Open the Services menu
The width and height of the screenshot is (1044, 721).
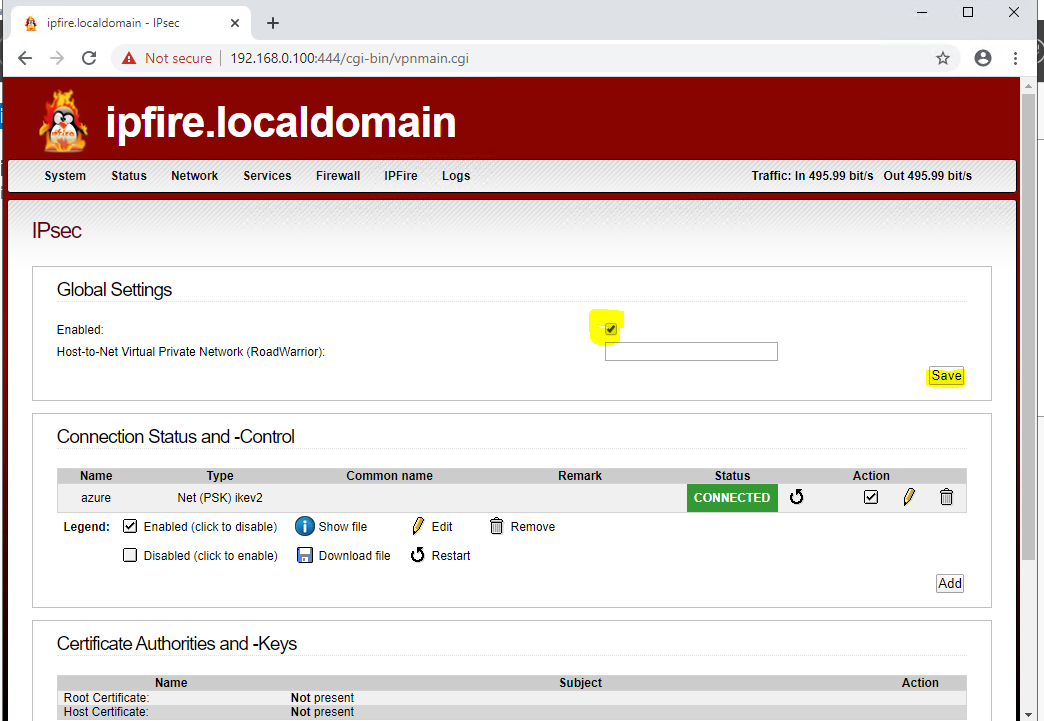[x=266, y=176]
